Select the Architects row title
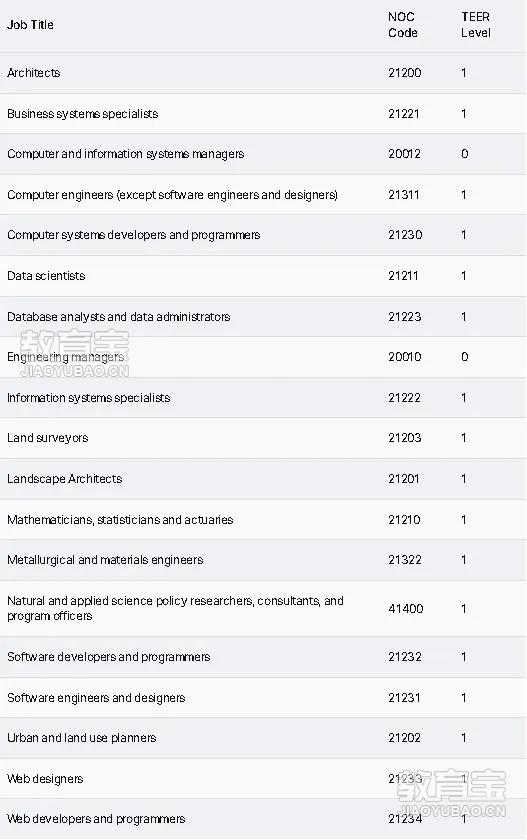The width and height of the screenshot is (527, 840). [x=34, y=73]
